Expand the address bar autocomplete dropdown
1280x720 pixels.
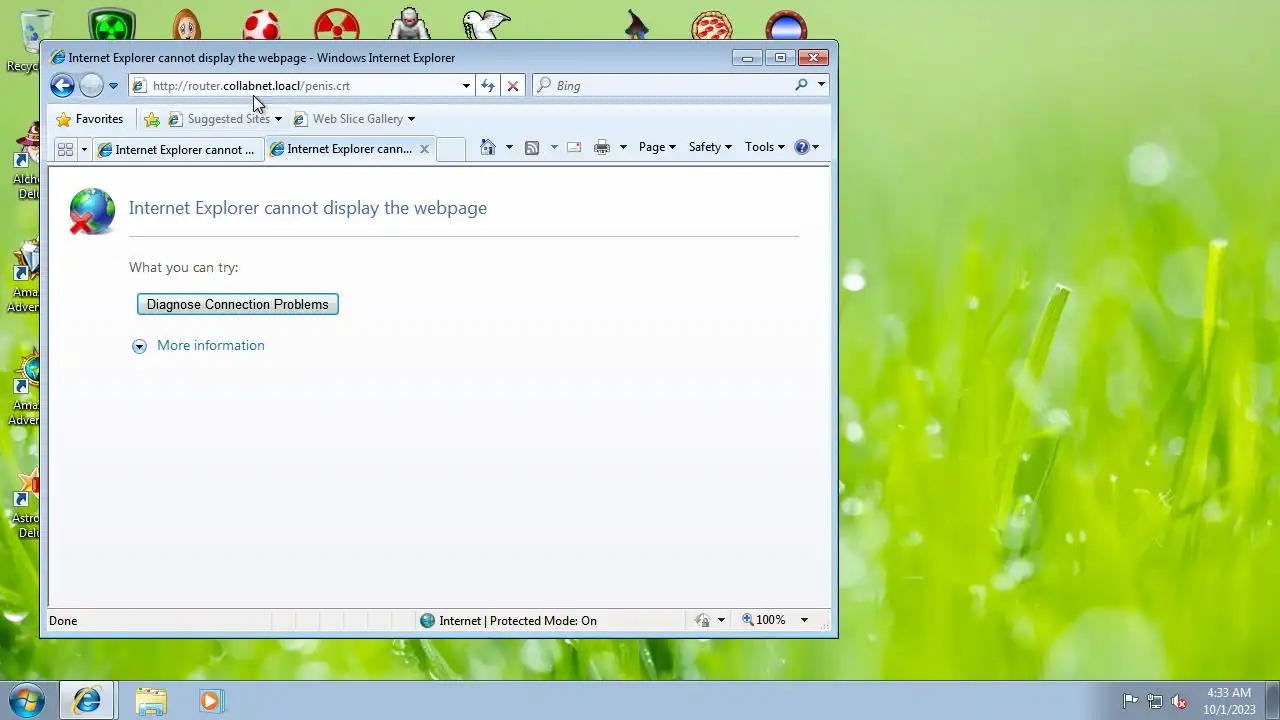click(466, 86)
